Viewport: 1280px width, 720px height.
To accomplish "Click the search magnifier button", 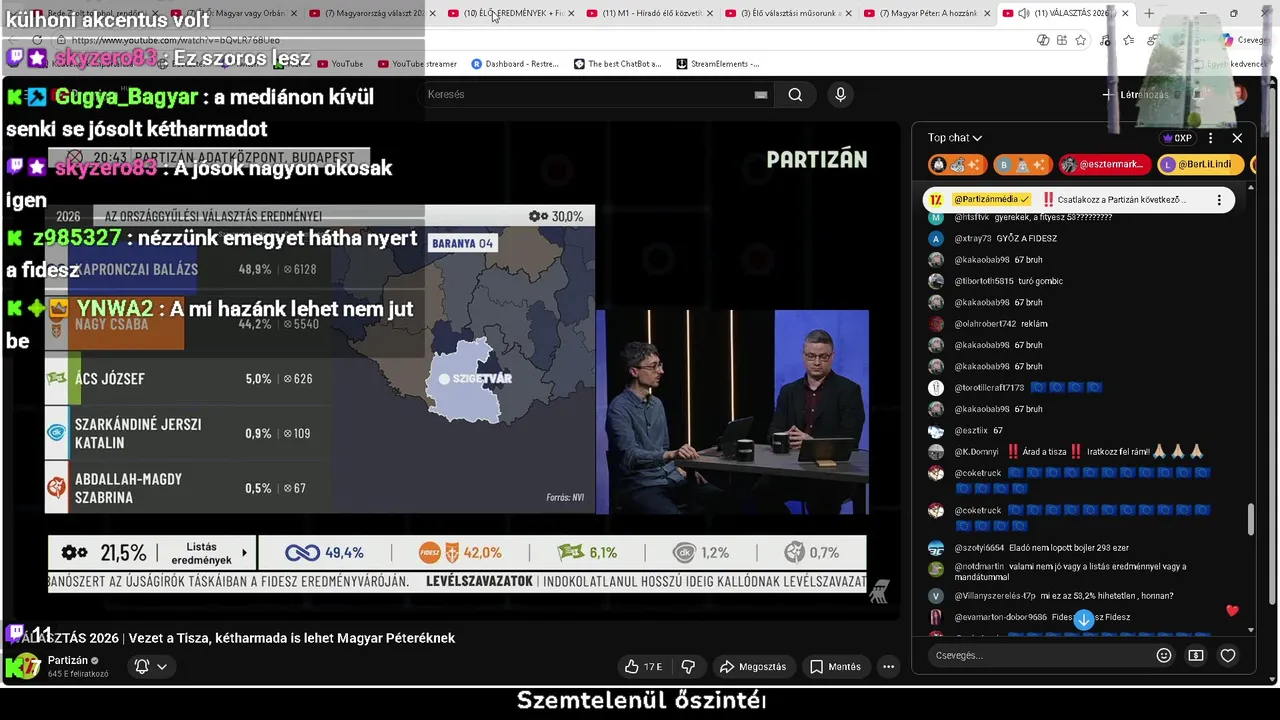I will coord(795,95).
